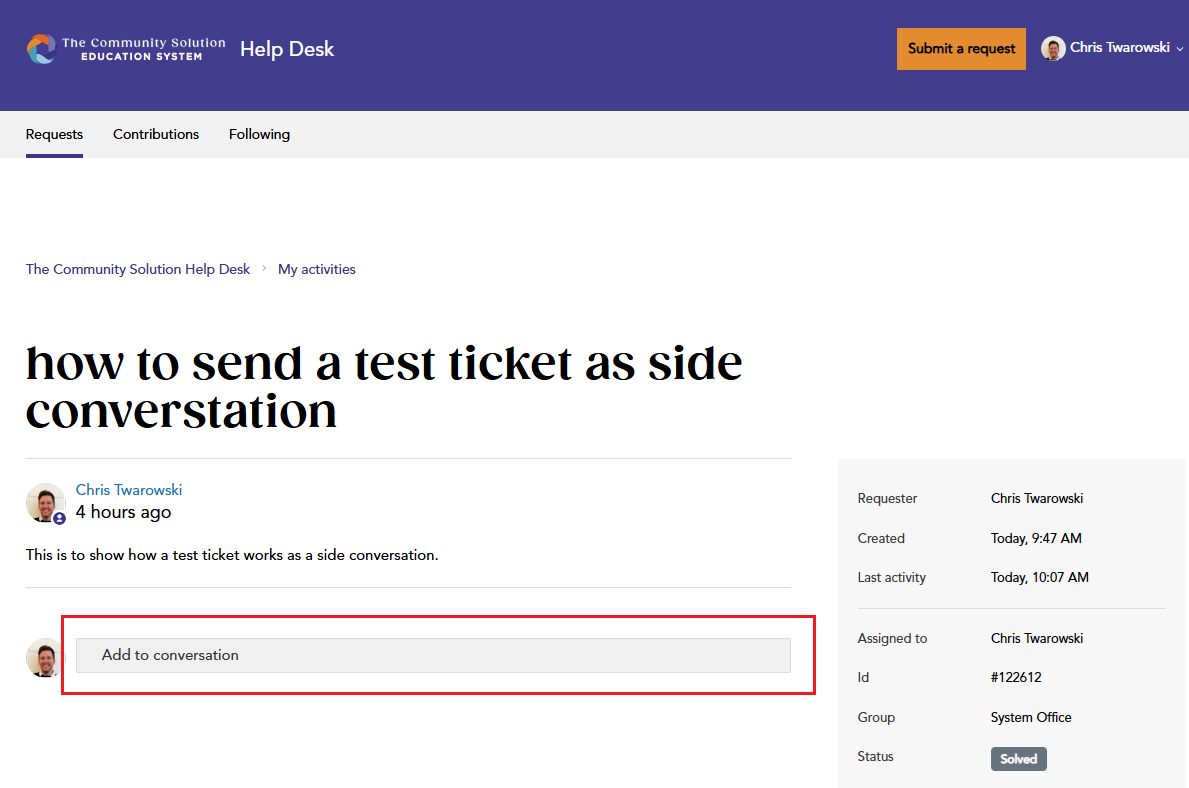The height and width of the screenshot is (788, 1189).
Task: Click the commenter avatar with badge
Action: [45, 503]
